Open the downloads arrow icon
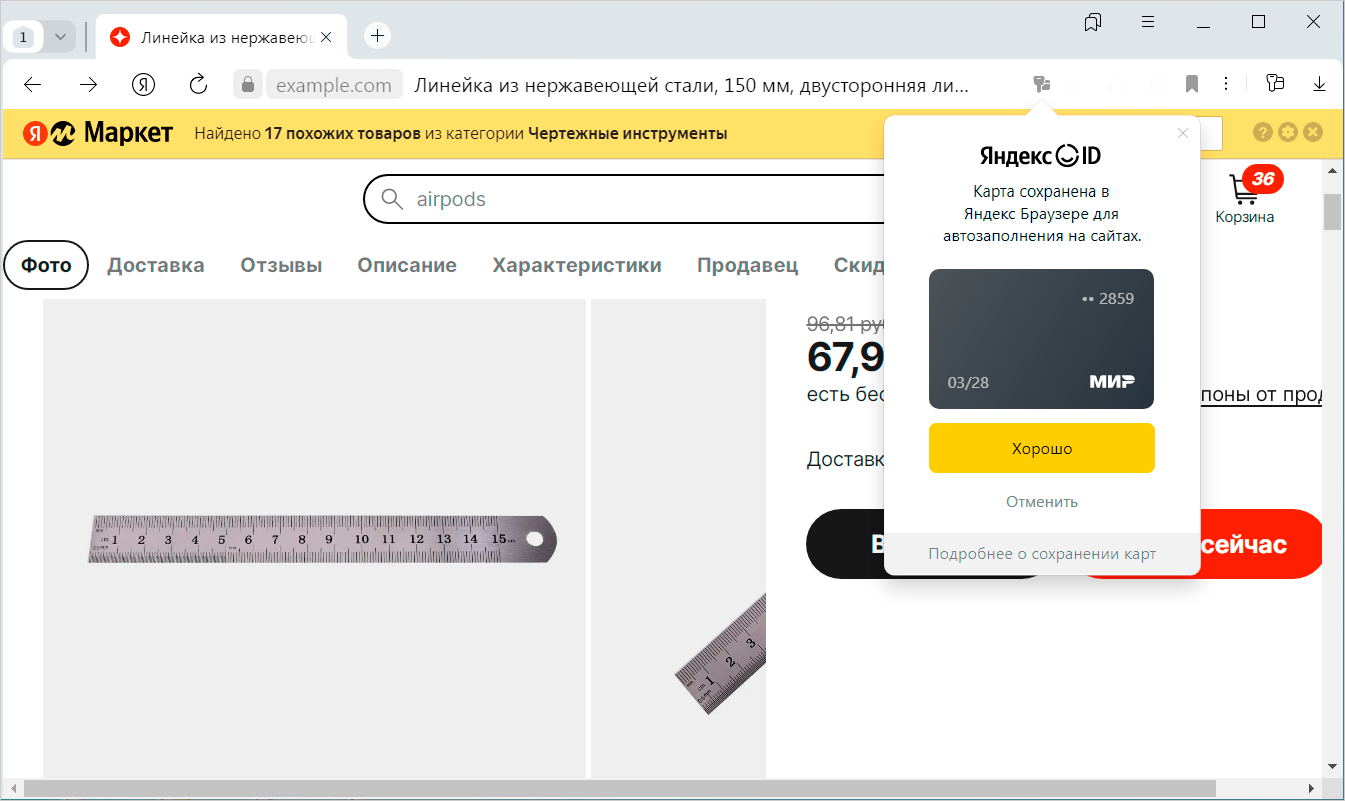The width and height of the screenshot is (1345, 801). point(1319,84)
